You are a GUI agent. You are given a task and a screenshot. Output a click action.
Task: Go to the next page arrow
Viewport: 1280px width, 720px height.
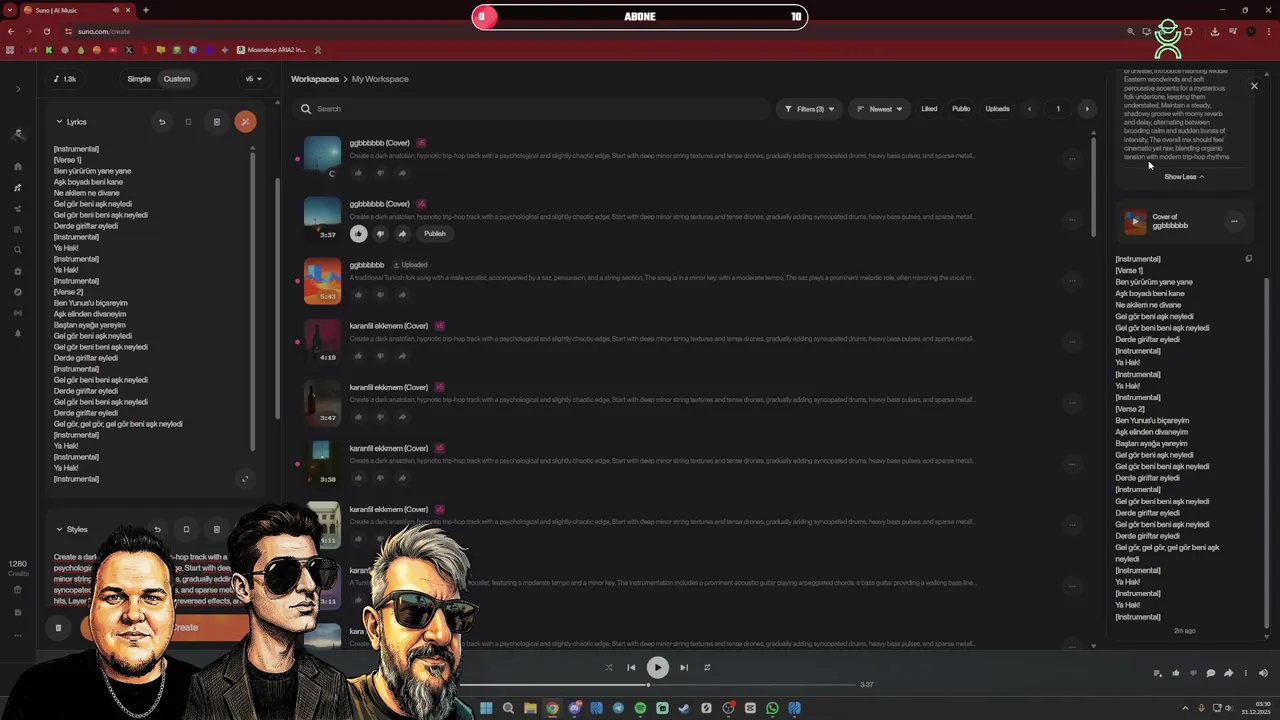coord(1087,109)
